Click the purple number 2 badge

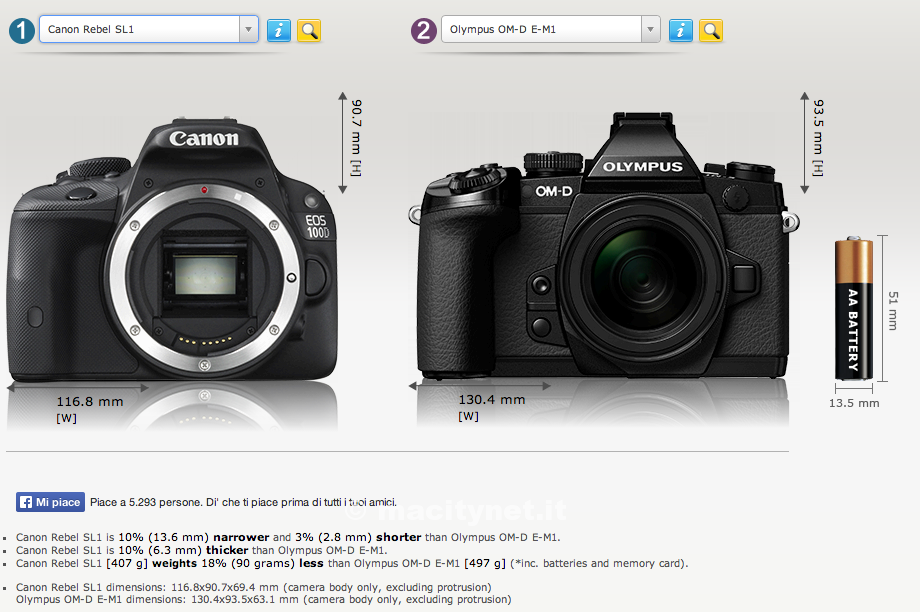pos(424,31)
